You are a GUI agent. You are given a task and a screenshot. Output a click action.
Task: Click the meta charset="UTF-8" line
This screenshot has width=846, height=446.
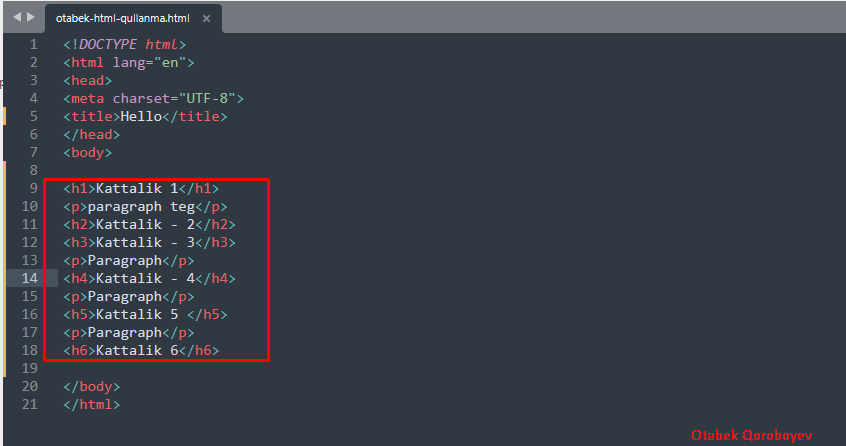tap(153, 98)
